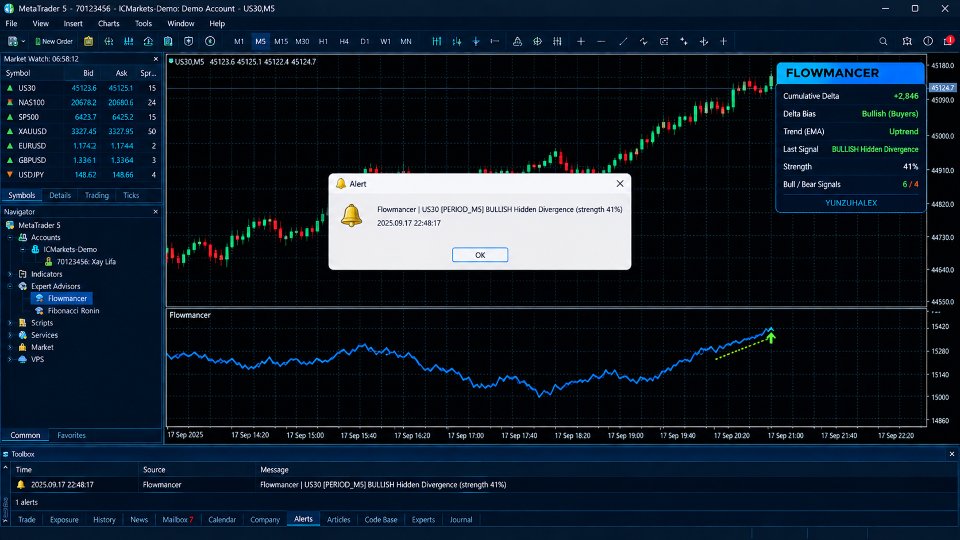Switch to the Journal tab
The image size is (960, 540).
[x=461, y=519]
